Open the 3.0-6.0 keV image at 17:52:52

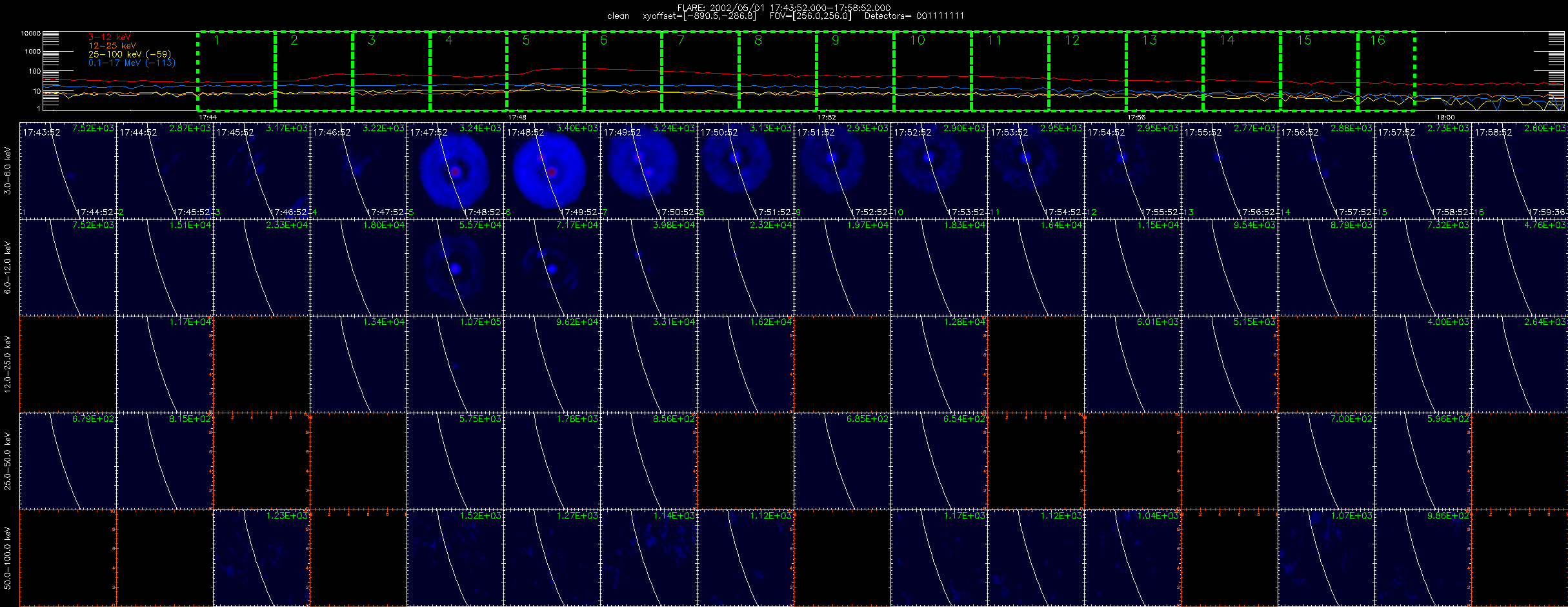[939, 170]
